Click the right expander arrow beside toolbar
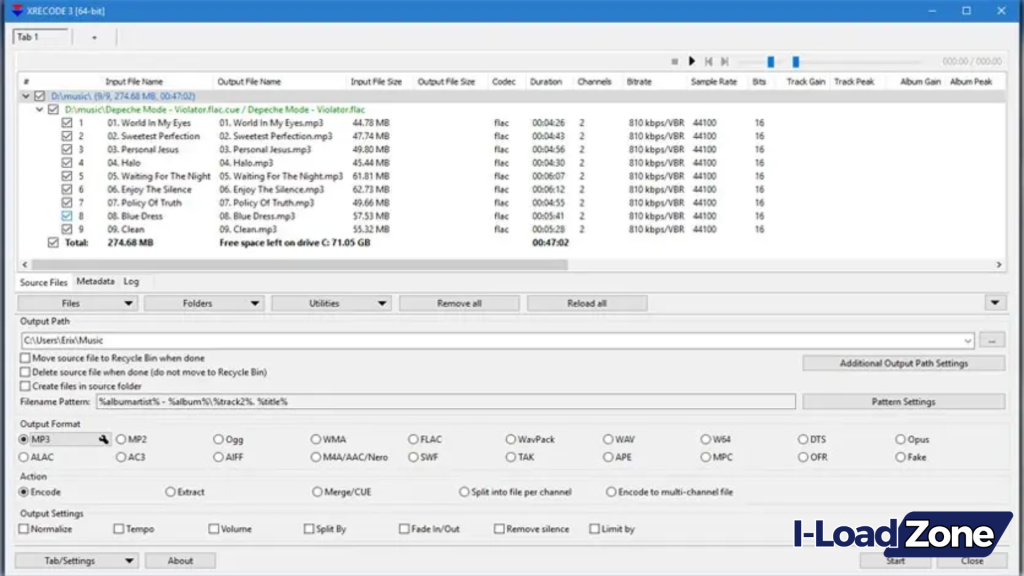 994,302
